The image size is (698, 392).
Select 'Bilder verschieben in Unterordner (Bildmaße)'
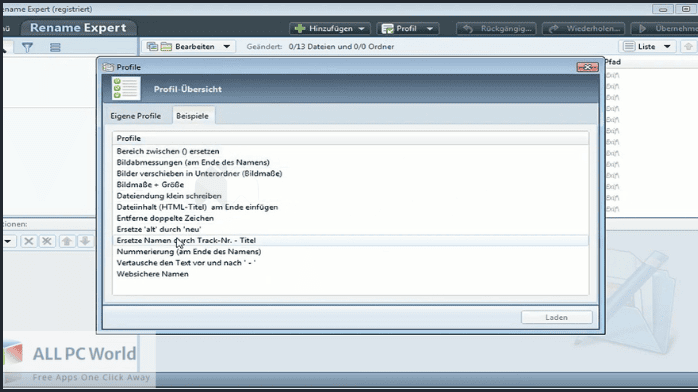[350, 174]
